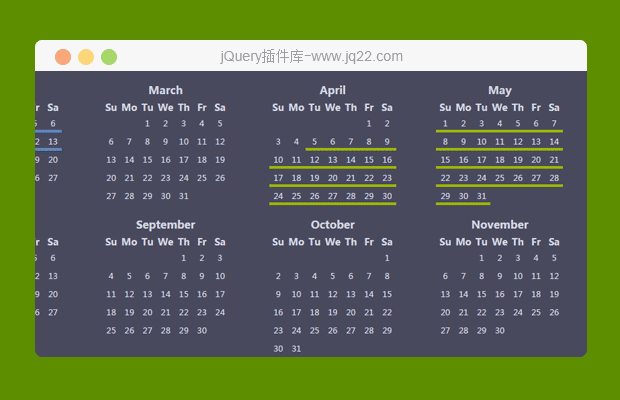Select May 14
This screenshot has height=400, width=620.
[x=554, y=142]
